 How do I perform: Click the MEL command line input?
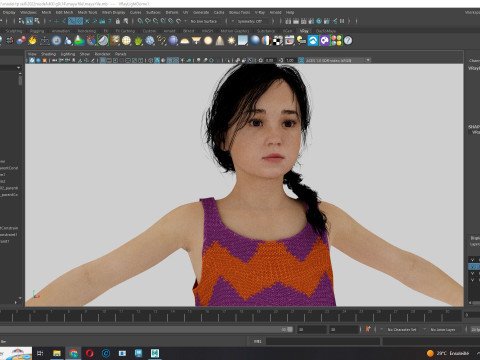323,341
